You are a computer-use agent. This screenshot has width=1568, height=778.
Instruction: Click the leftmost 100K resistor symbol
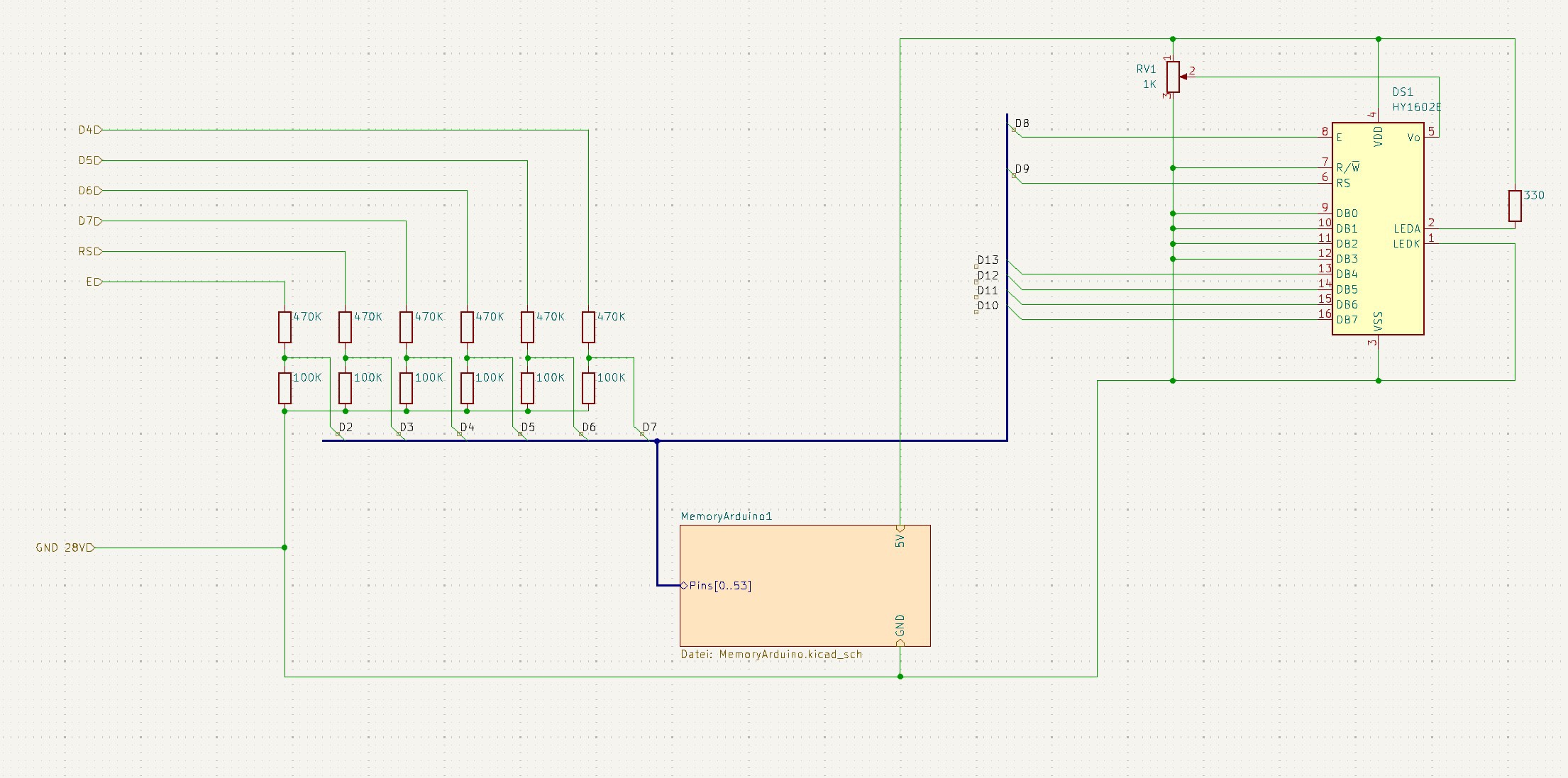pyautogui.click(x=284, y=388)
